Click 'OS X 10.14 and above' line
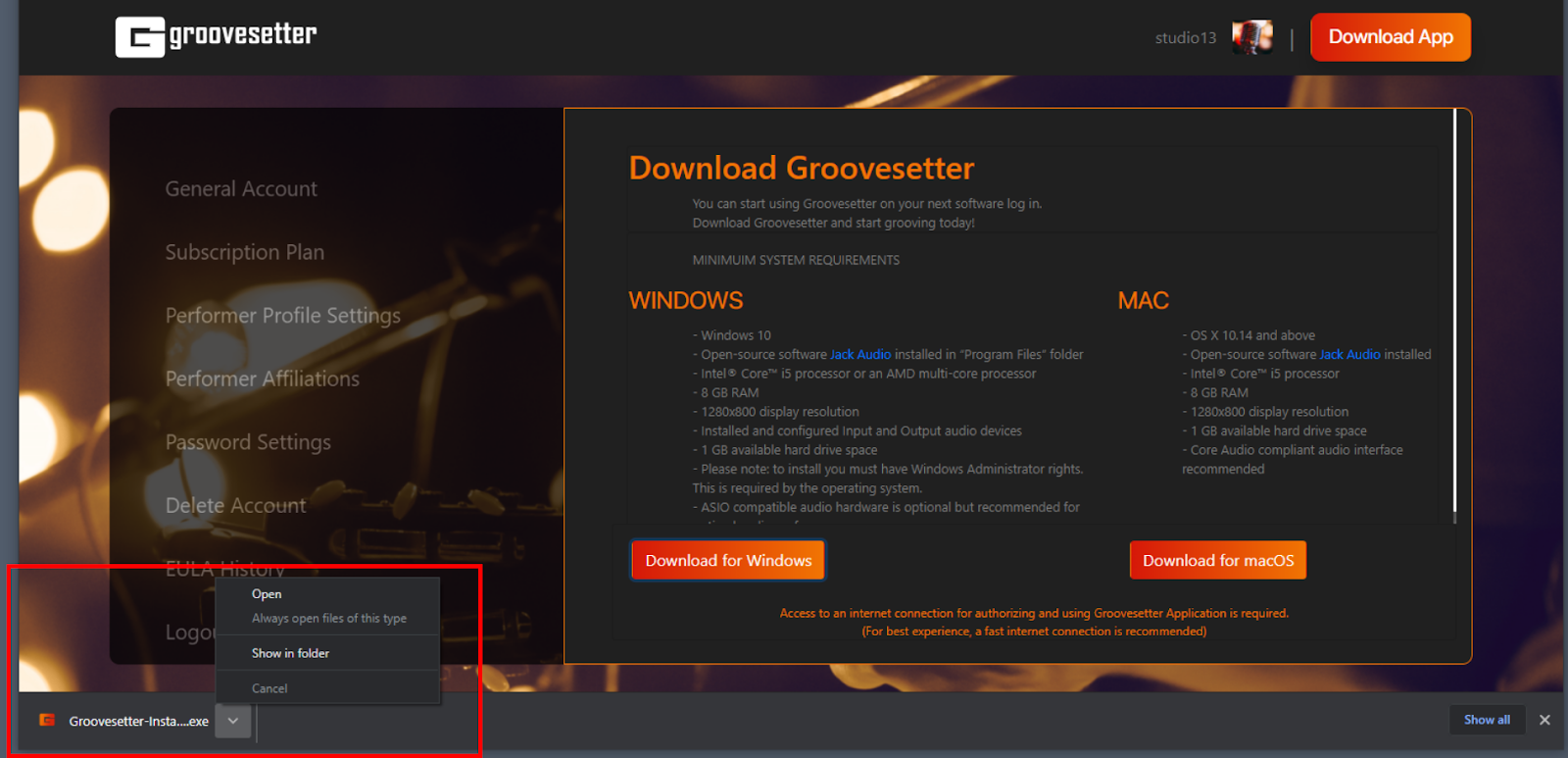Image resolution: width=1568 pixels, height=758 pixels. point(1249,335)
